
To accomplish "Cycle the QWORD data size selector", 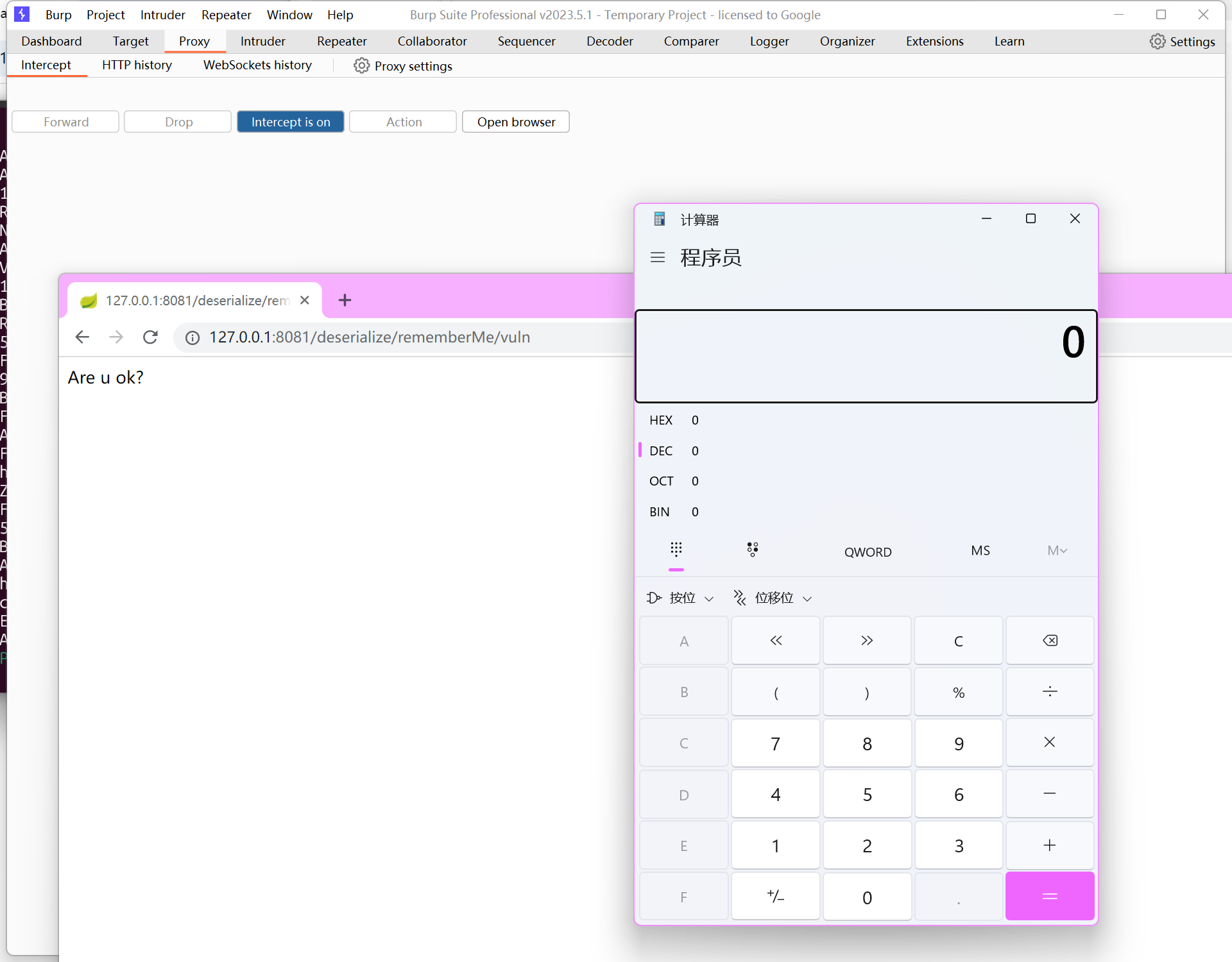I will coord(868,552).
